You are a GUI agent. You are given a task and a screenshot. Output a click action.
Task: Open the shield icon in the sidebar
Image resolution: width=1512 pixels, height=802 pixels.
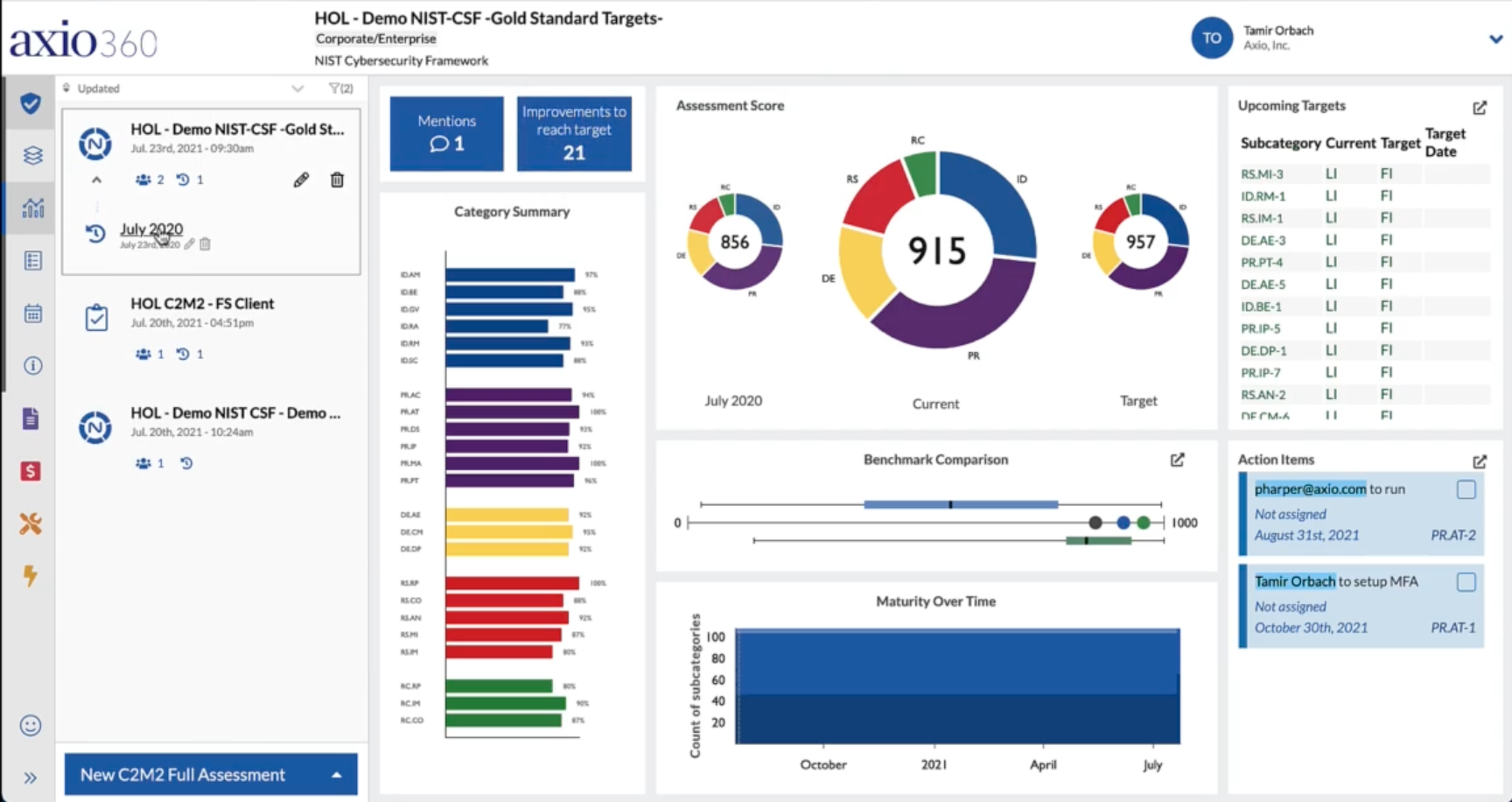tap(31, 103)
